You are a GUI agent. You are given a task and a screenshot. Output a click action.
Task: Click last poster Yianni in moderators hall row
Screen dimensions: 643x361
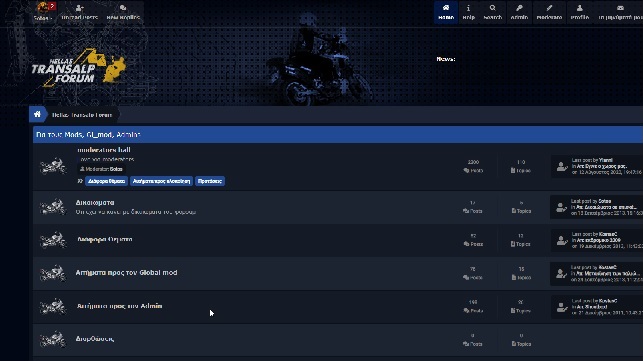[x=606, y=160]
